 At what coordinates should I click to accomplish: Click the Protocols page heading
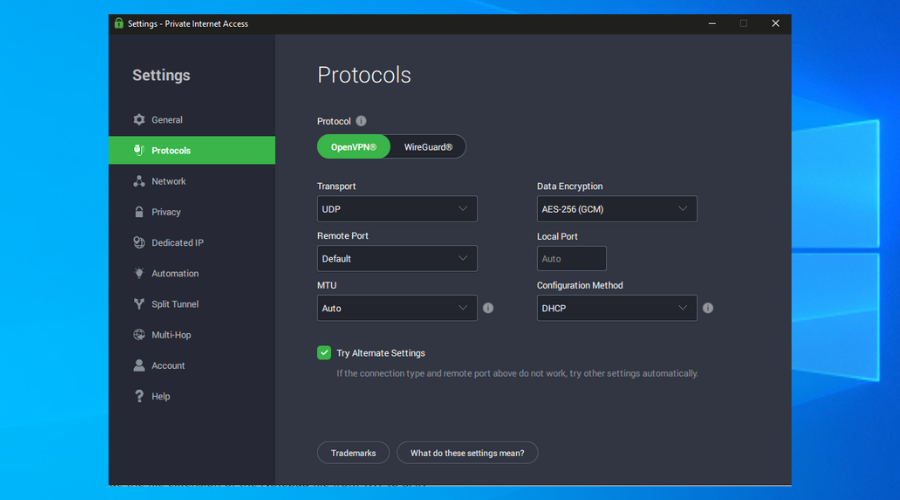tap(364, 75)
